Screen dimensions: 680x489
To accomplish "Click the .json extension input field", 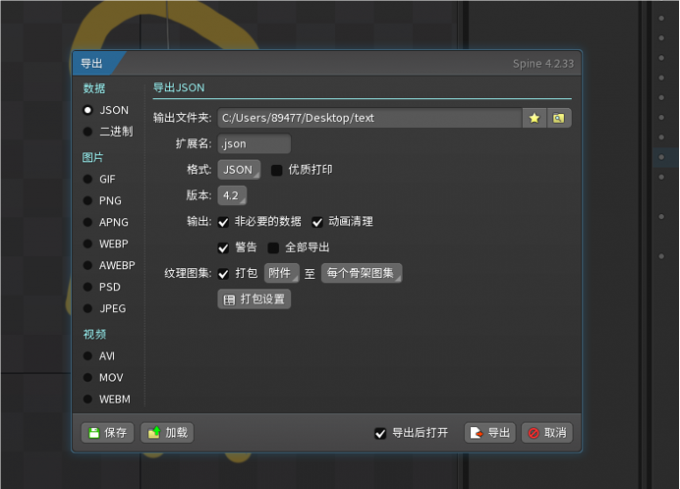I will [254, 144].
